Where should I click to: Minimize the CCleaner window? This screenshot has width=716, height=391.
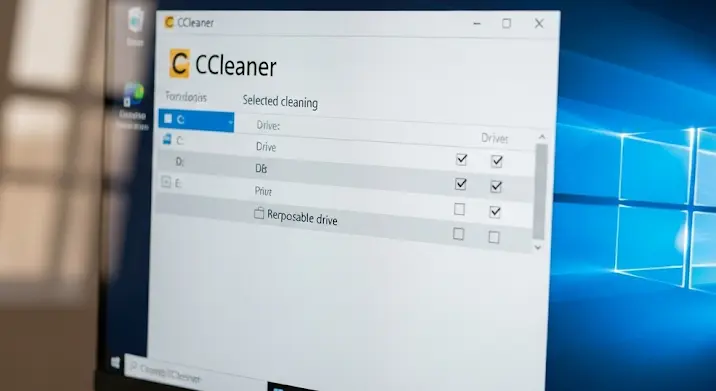[x=477, y=23]
